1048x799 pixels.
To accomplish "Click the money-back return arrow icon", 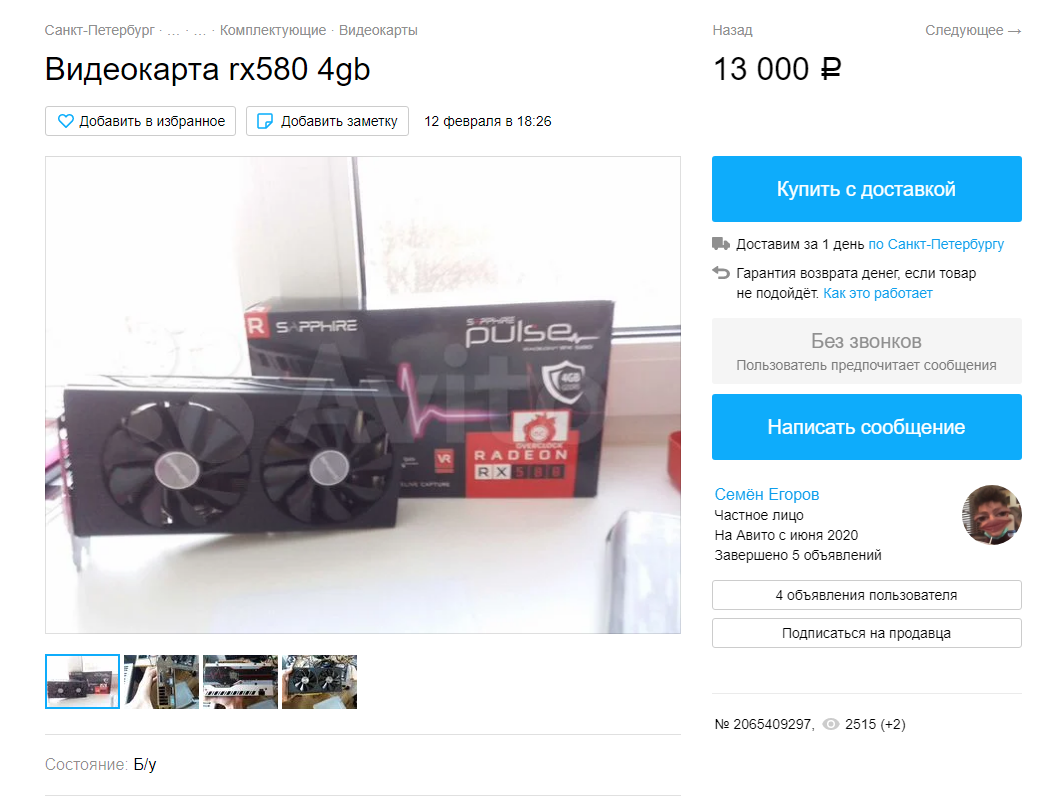I will pyautogui.click(x=720, y=272).
